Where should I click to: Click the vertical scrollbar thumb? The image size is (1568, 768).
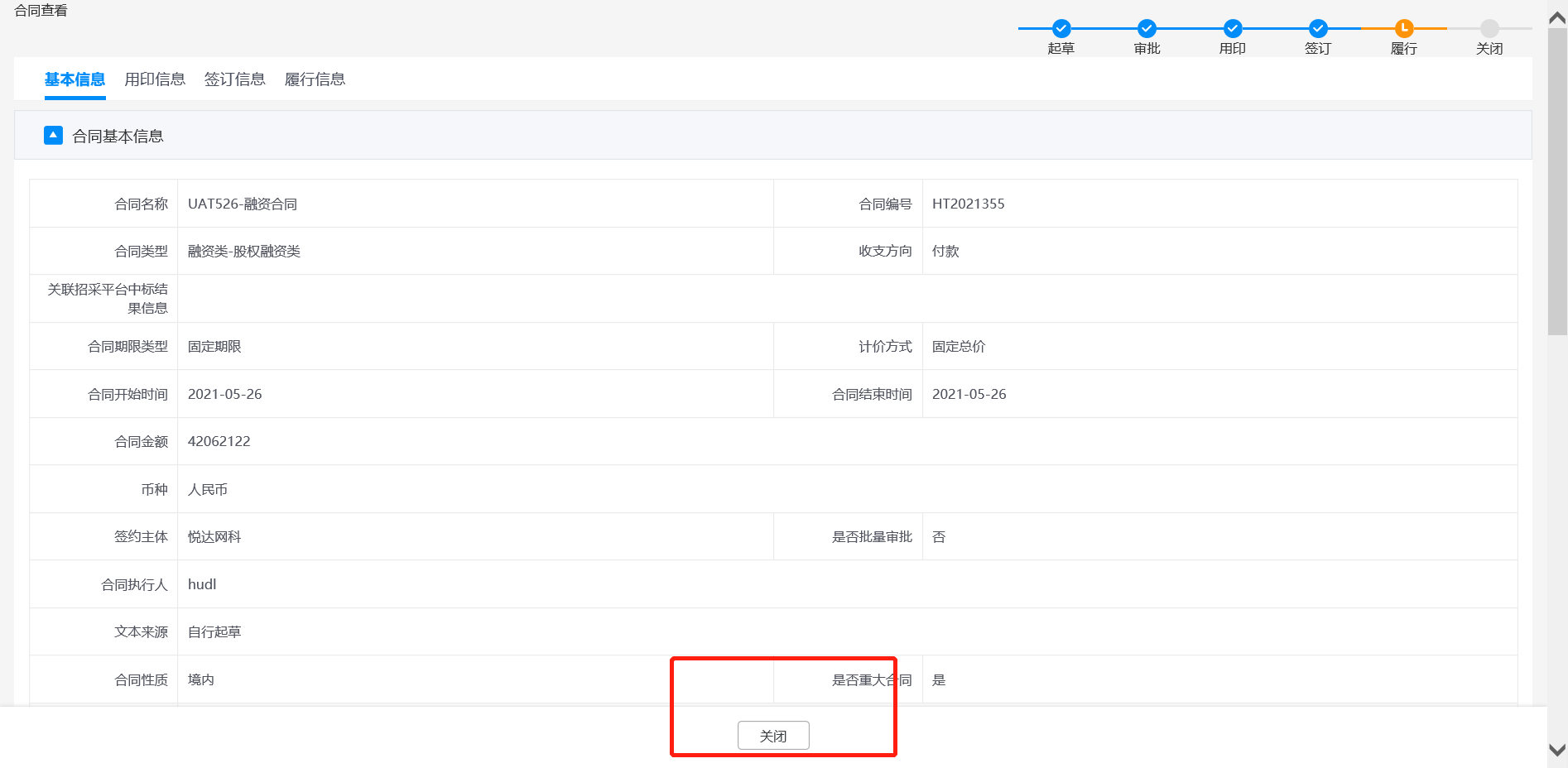tap(1557, 182)
